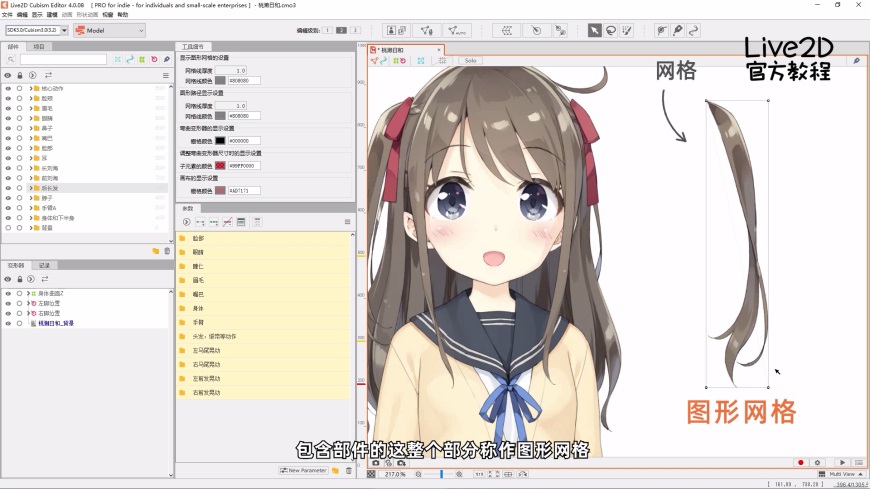Expand the 前刘海 folder
Image resolution: width=870 pixels, height=489 pixels.
point(31,178)
